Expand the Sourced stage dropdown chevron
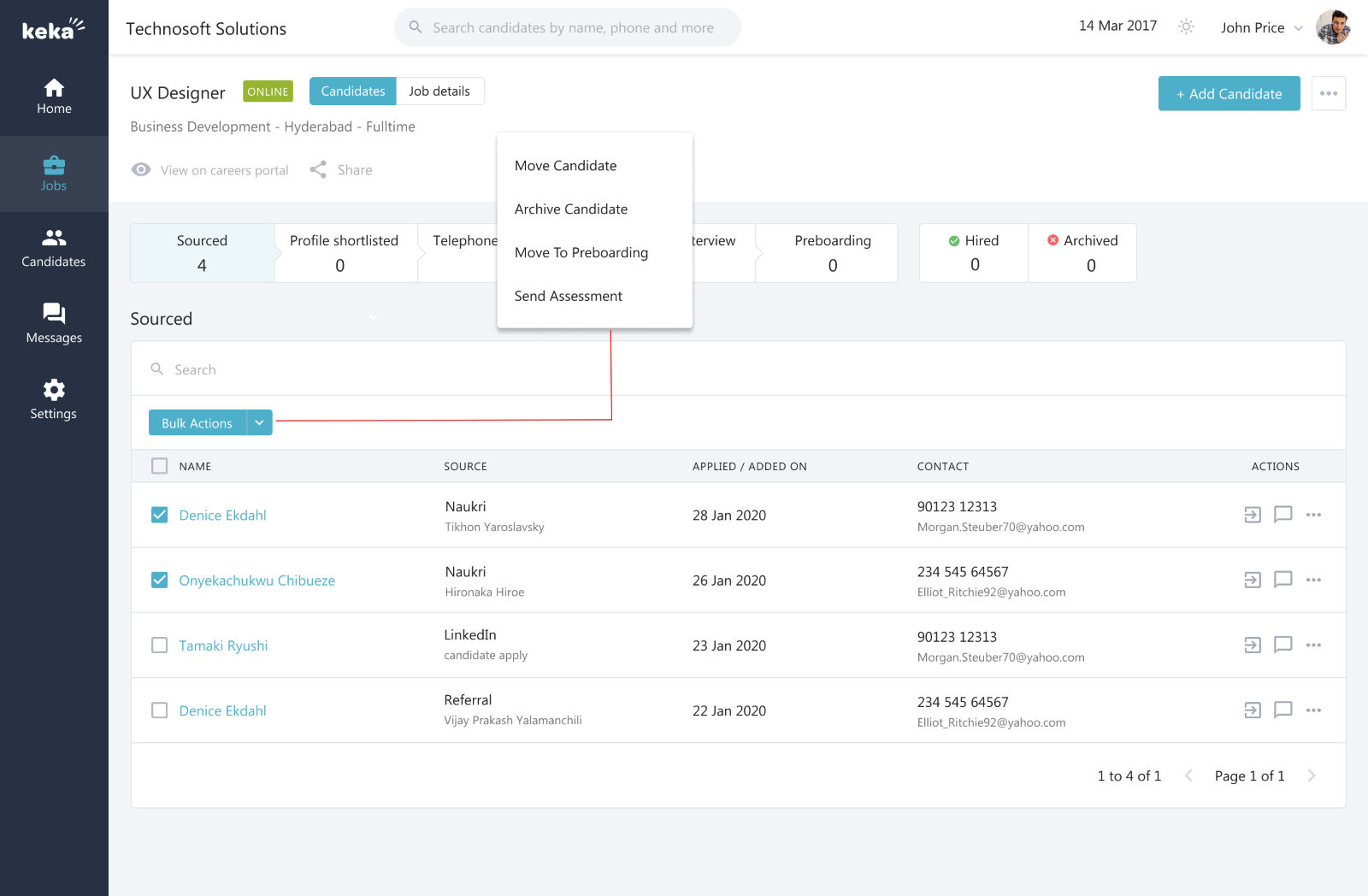 click(374, 318)
